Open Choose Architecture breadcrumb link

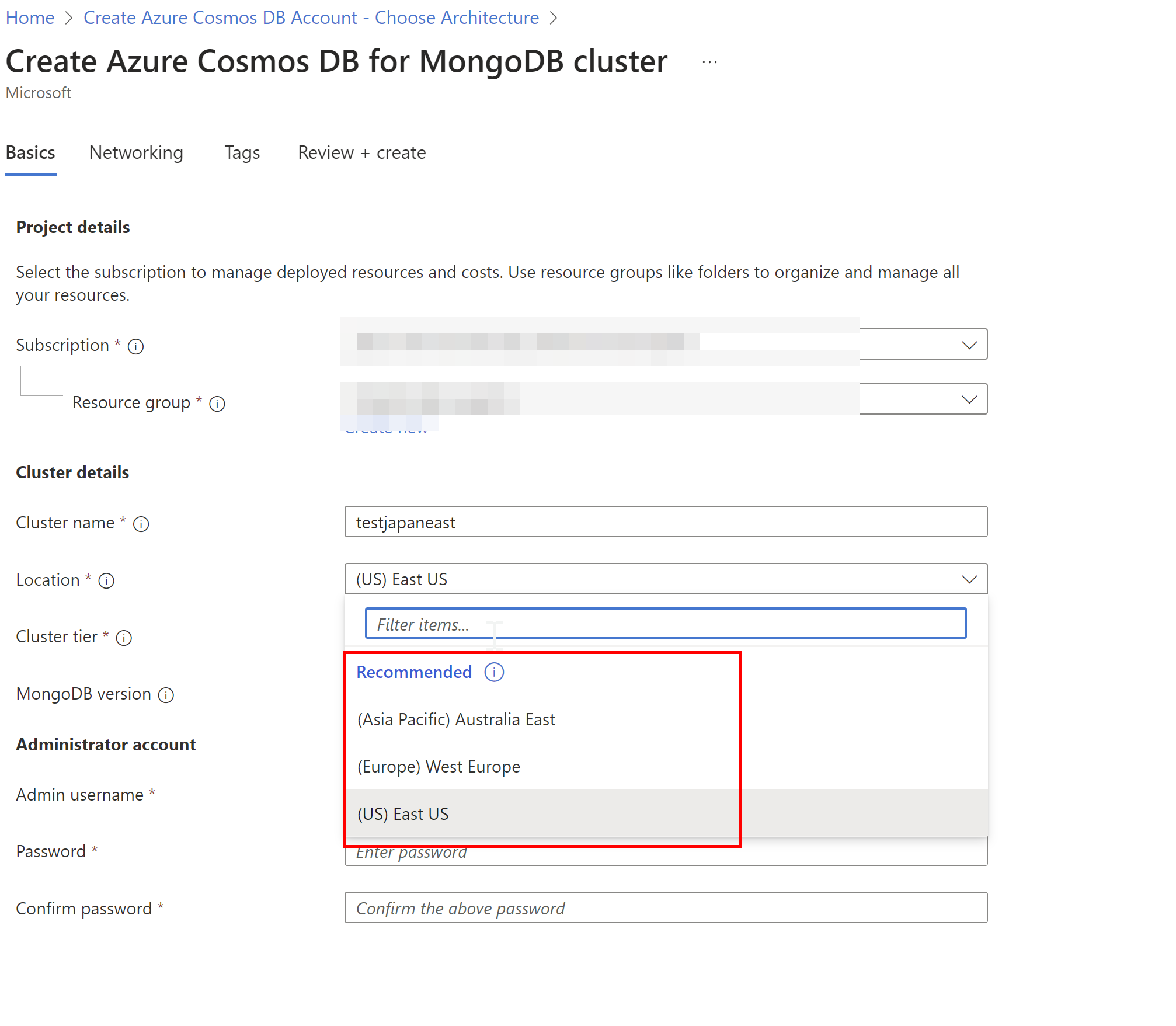(x=311, y=18)
